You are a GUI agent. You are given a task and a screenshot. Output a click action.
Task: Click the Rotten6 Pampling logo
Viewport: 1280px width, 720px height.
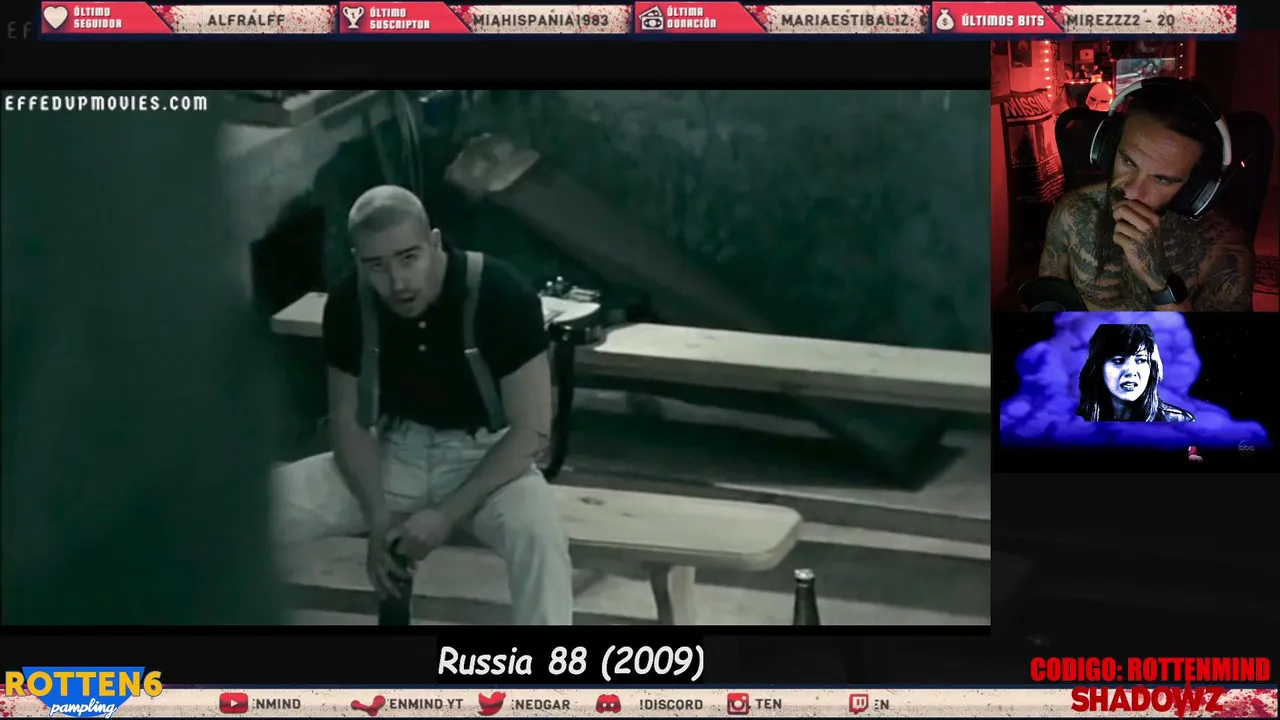pyautogui.click(x=83, y=692)
